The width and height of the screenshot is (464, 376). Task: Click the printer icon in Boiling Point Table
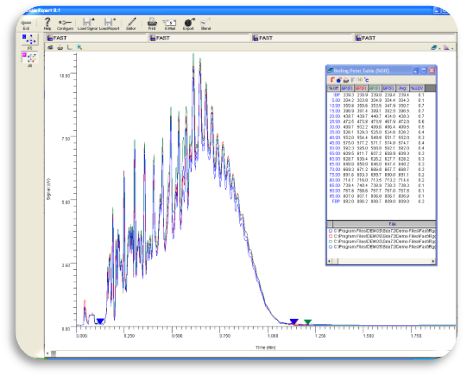[x=346, y=80]
